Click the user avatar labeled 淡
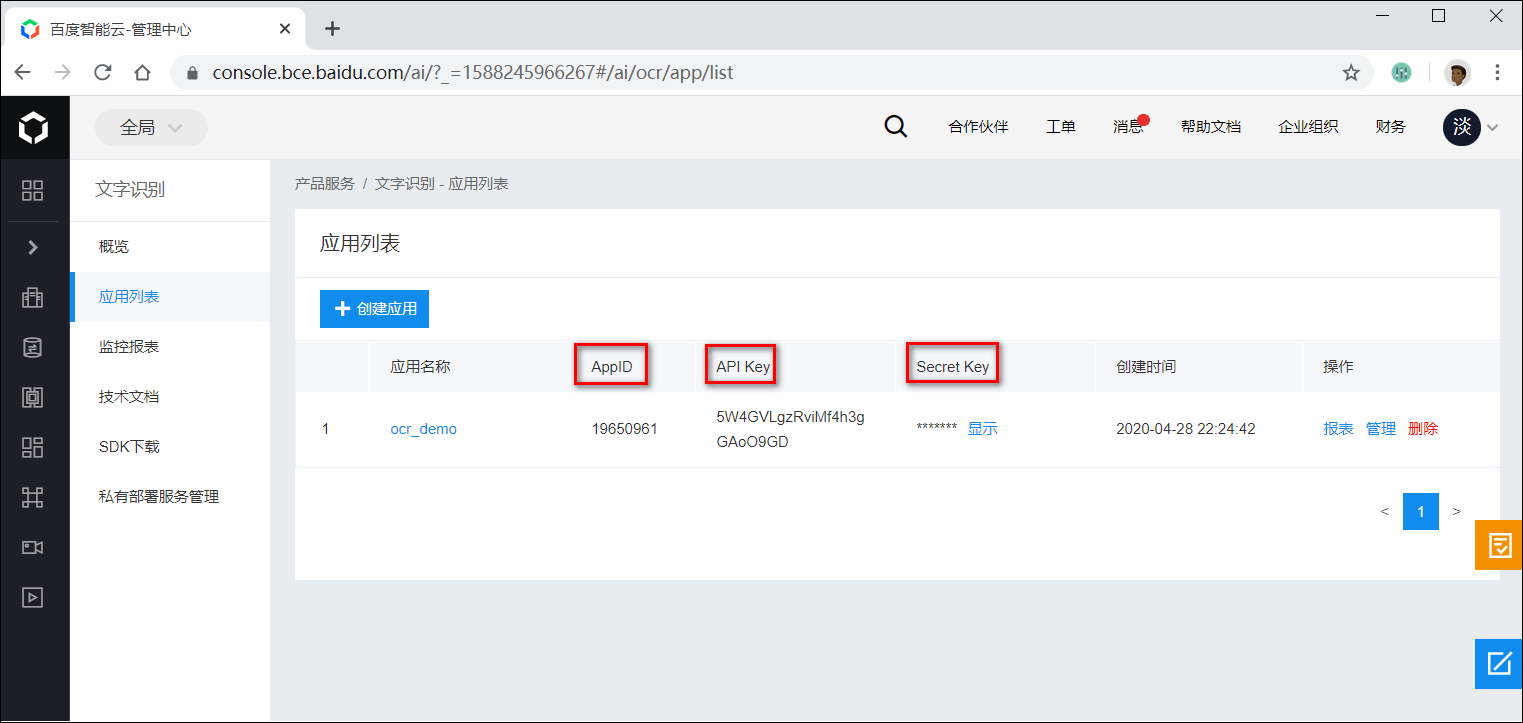 tap(1461, 127)
